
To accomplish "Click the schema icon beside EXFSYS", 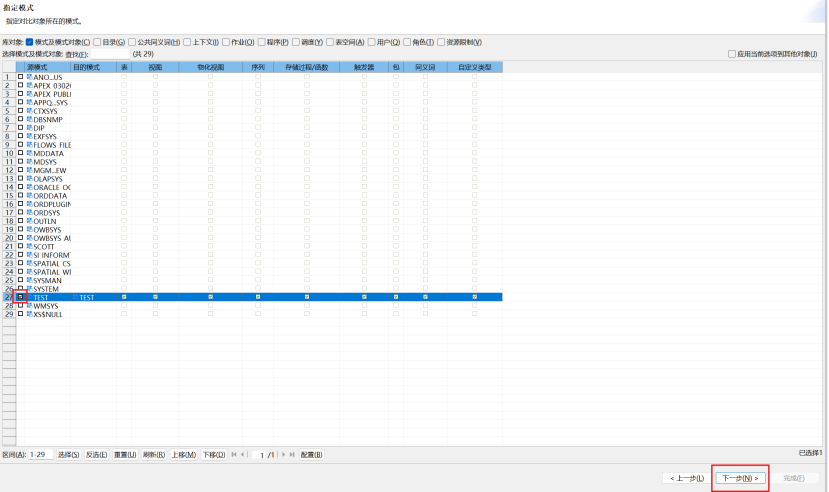I will pyautogui.click(x=30, y=136).
